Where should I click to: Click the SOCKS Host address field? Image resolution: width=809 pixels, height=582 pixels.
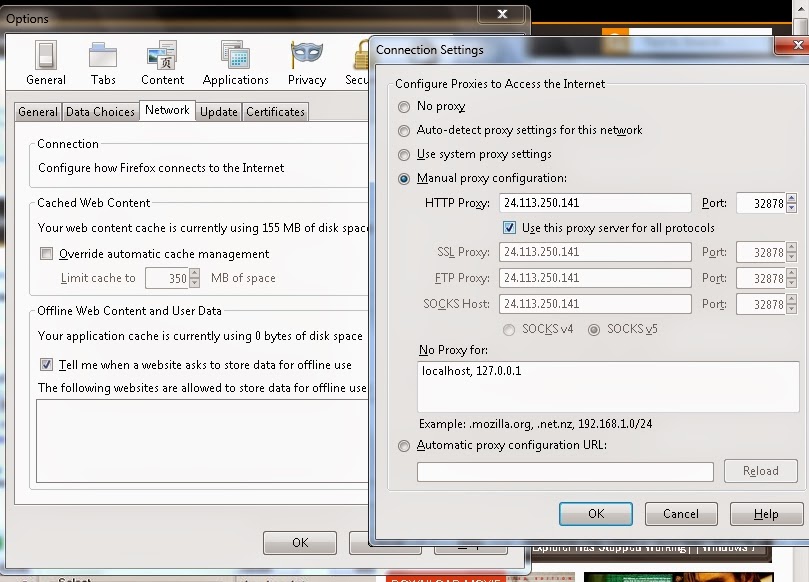click(x=595, y=304)
